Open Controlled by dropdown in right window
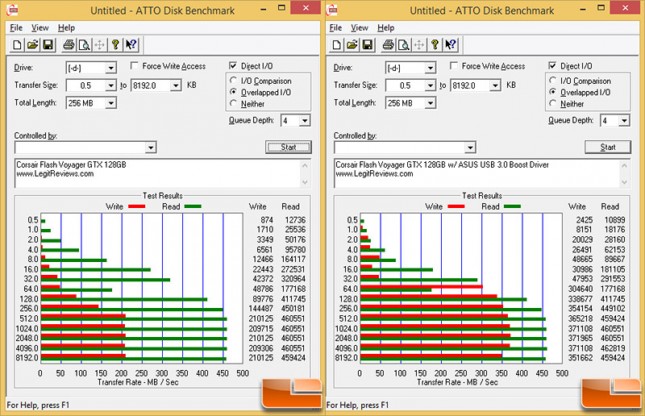The width and height of the screenshot is (645, 416). (x=470, y=147)
